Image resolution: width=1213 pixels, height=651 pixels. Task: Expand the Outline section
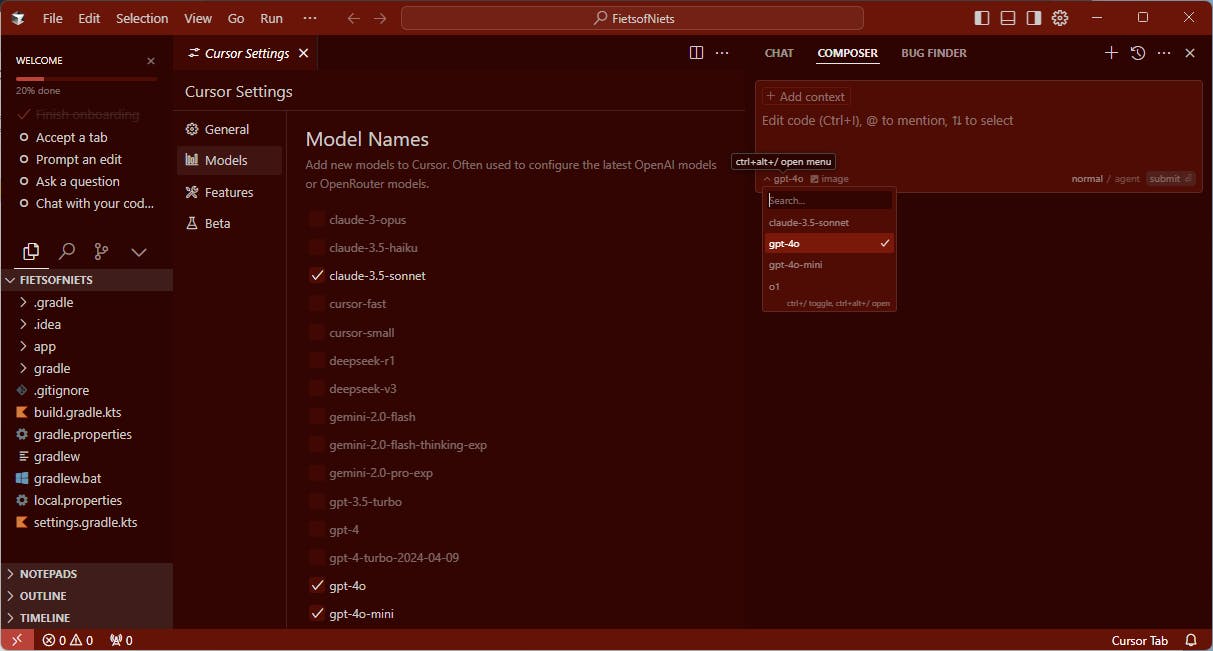point(86,596)
